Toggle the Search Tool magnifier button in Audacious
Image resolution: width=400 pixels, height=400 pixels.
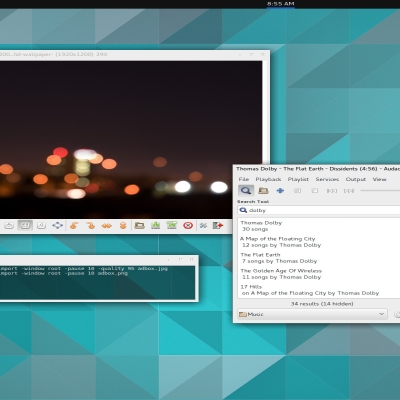pyautogui.click(x=246, y=191)
